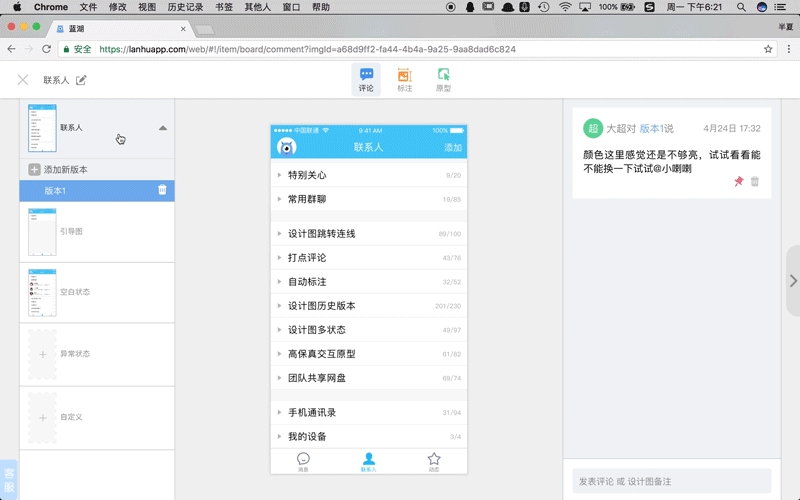Viewport: 800px width, 500px height.
Task: Click the 添加 button in mockup
Action: pos(453,147)
